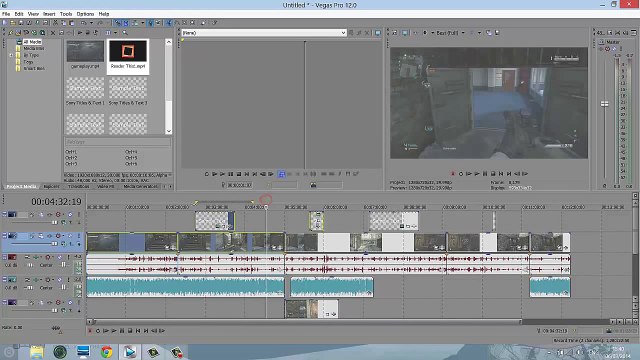This screenshot has height=360, width=640.
Task: Select the Normal Edit tool icon
Action: pyautogui.click(x=168, y=23)
